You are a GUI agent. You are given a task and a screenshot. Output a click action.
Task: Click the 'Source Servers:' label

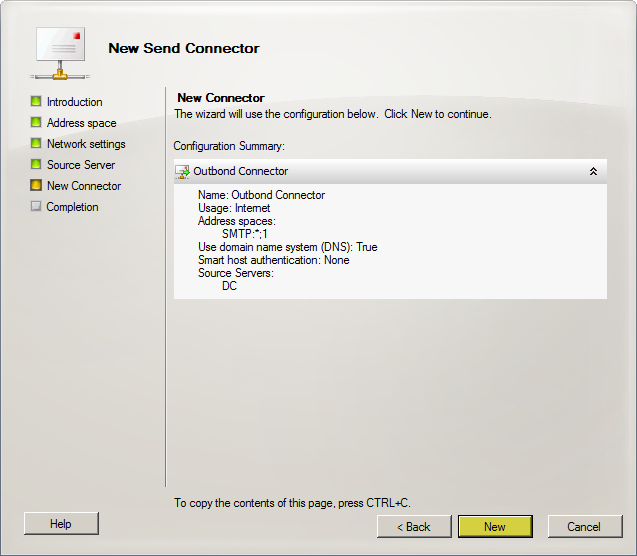pyautogui.click(x=236, y=273)
